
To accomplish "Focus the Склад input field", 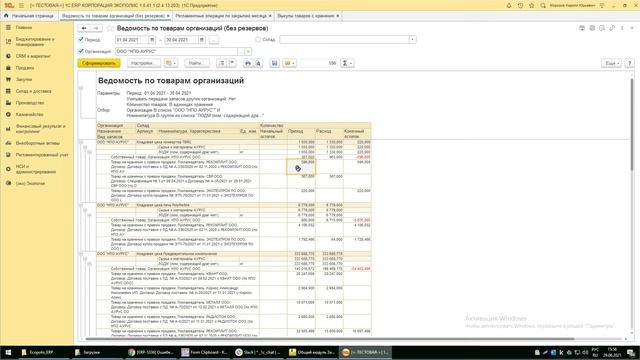I will coord(344,40).
